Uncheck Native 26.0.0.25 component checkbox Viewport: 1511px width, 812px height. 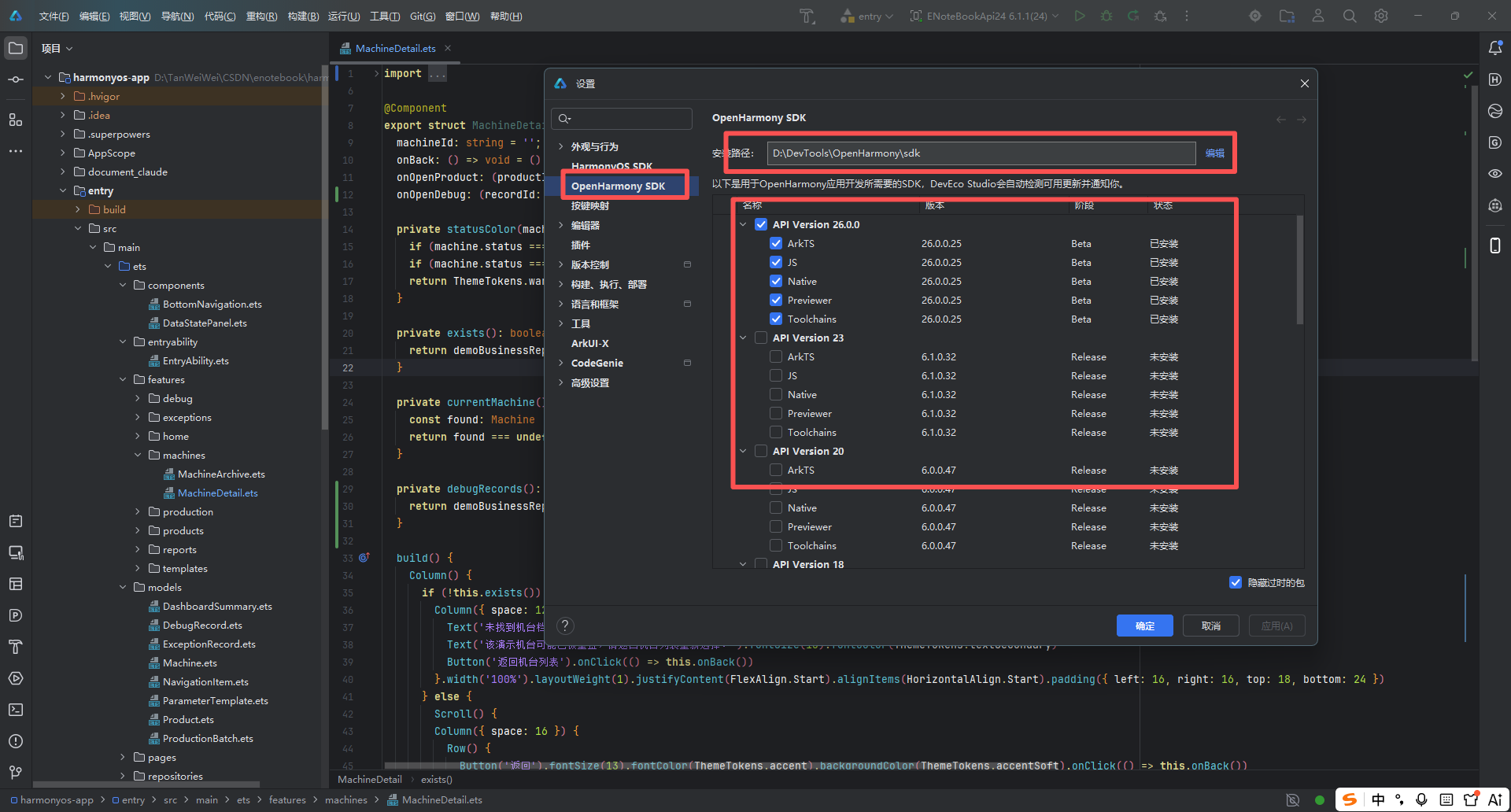[776, 281]
